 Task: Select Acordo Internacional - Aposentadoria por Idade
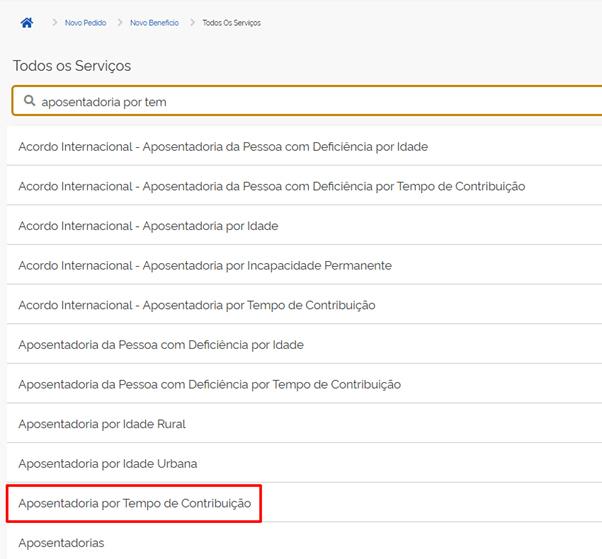[x=304, y=225]
